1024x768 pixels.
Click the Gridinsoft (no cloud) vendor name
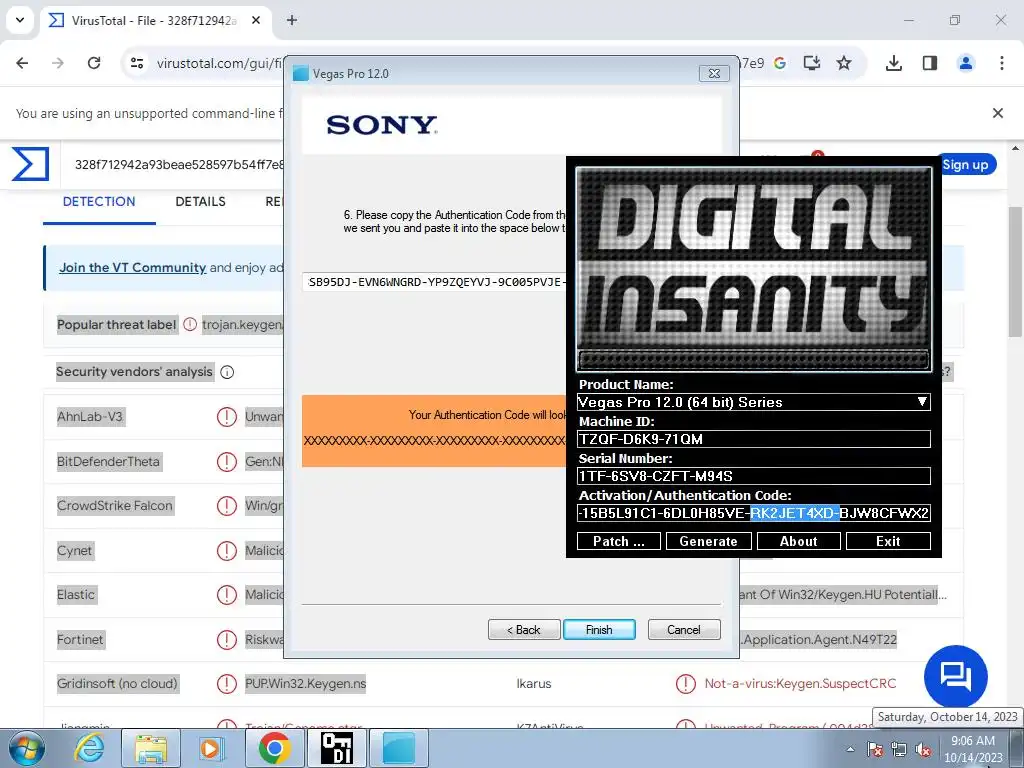pos(118,684)
